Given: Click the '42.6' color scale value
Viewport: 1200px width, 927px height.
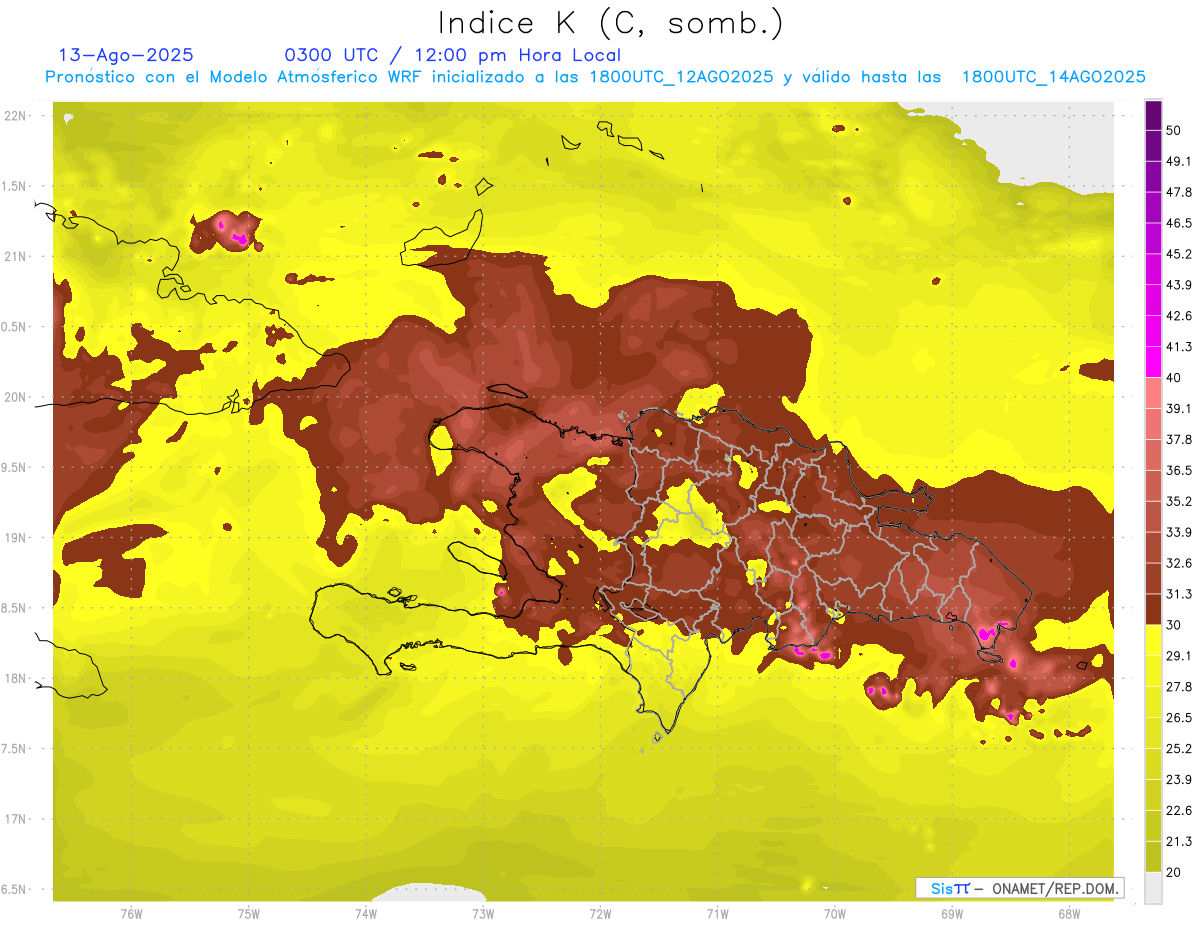Looking at the screenshot, I should pos(1179,316).
